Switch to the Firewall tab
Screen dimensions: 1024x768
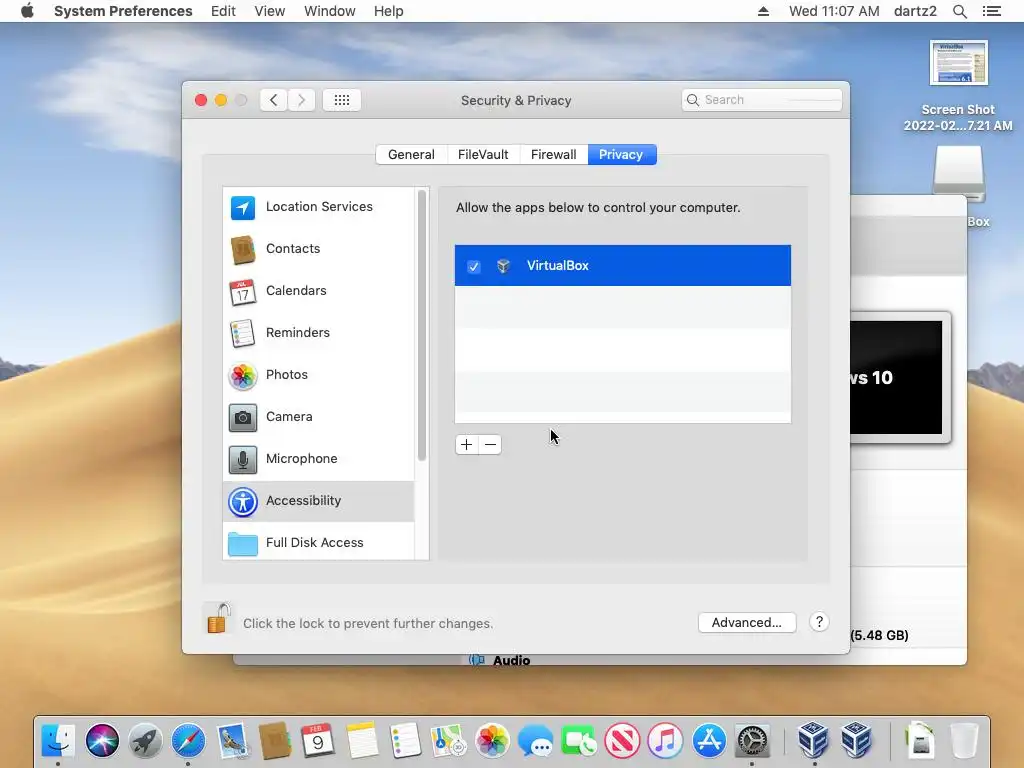(x=554, y=155)
